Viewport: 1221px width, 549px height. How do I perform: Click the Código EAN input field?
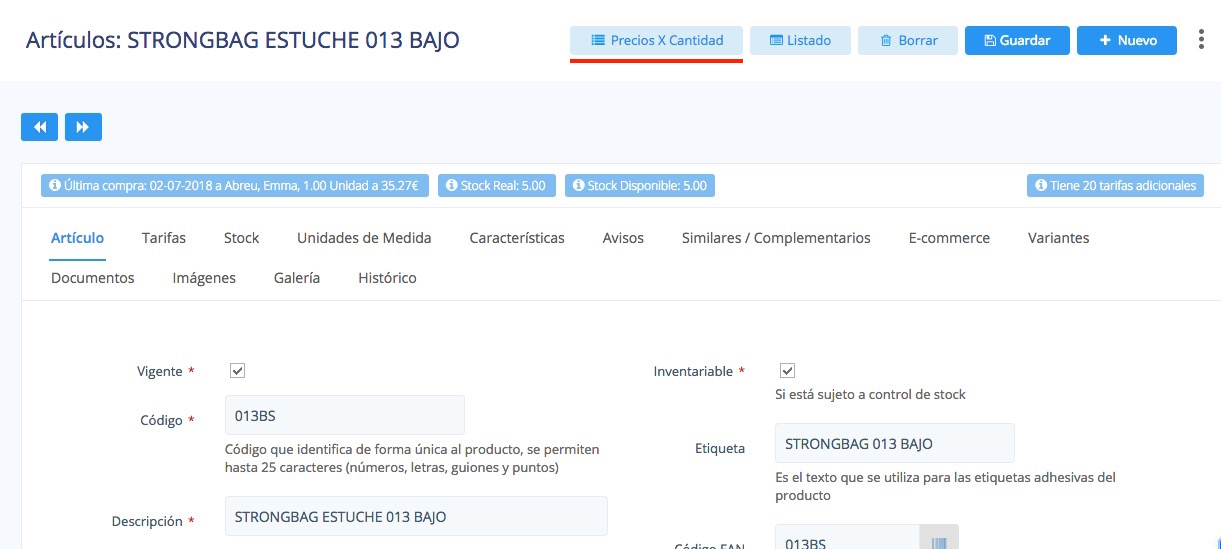pyautogui.click(x=847, y=537)
